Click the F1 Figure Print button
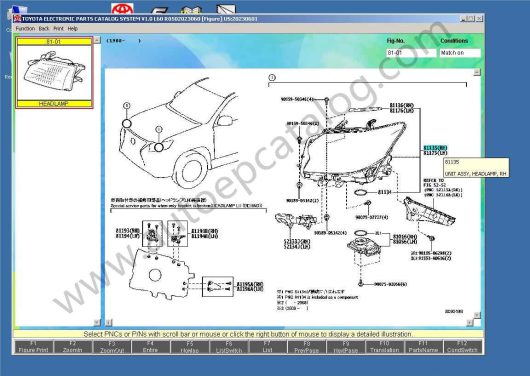This screenshot has width=530, height=376. coord(33,347)
